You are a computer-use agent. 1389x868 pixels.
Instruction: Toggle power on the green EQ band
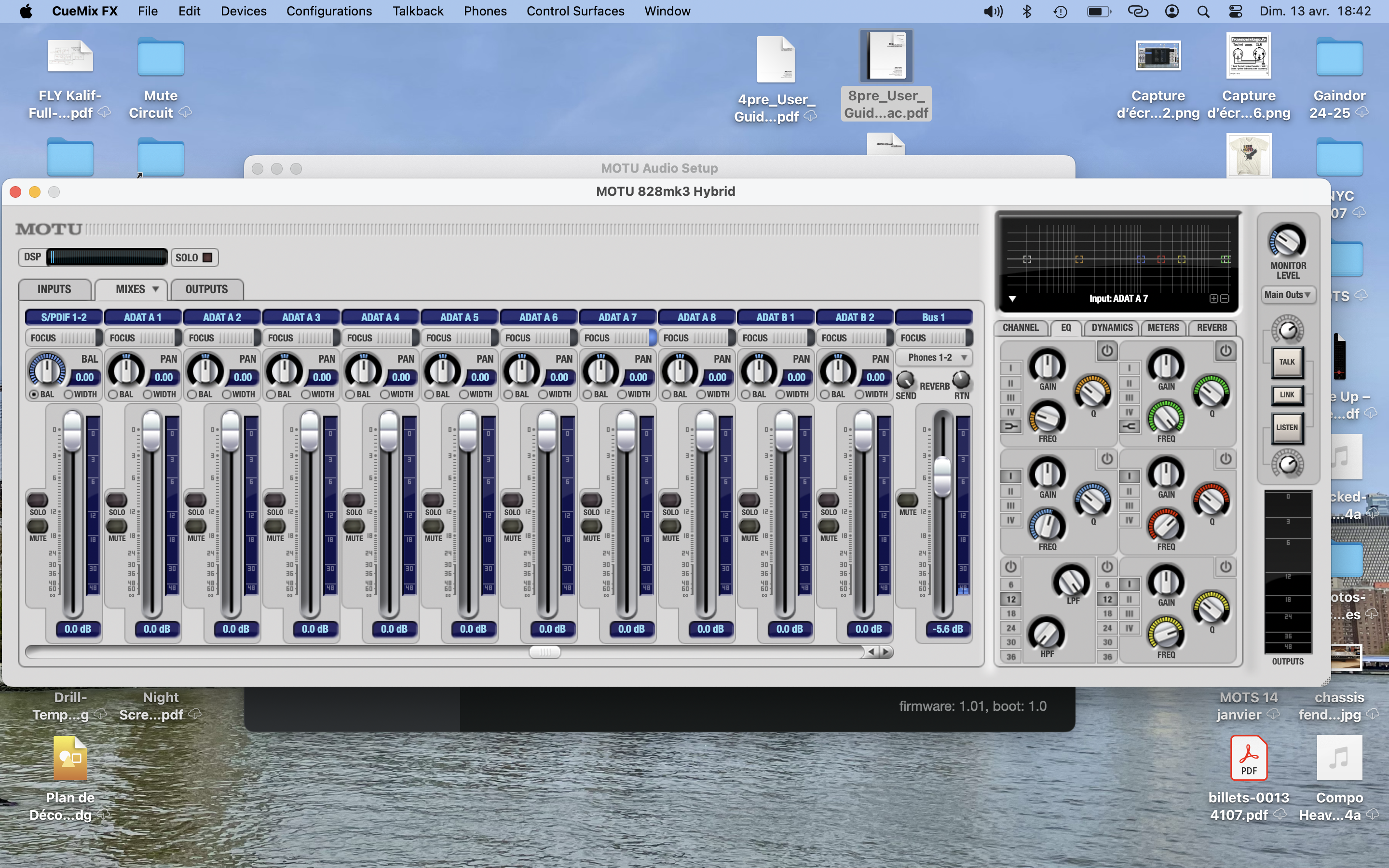[x=1226, y=350]
